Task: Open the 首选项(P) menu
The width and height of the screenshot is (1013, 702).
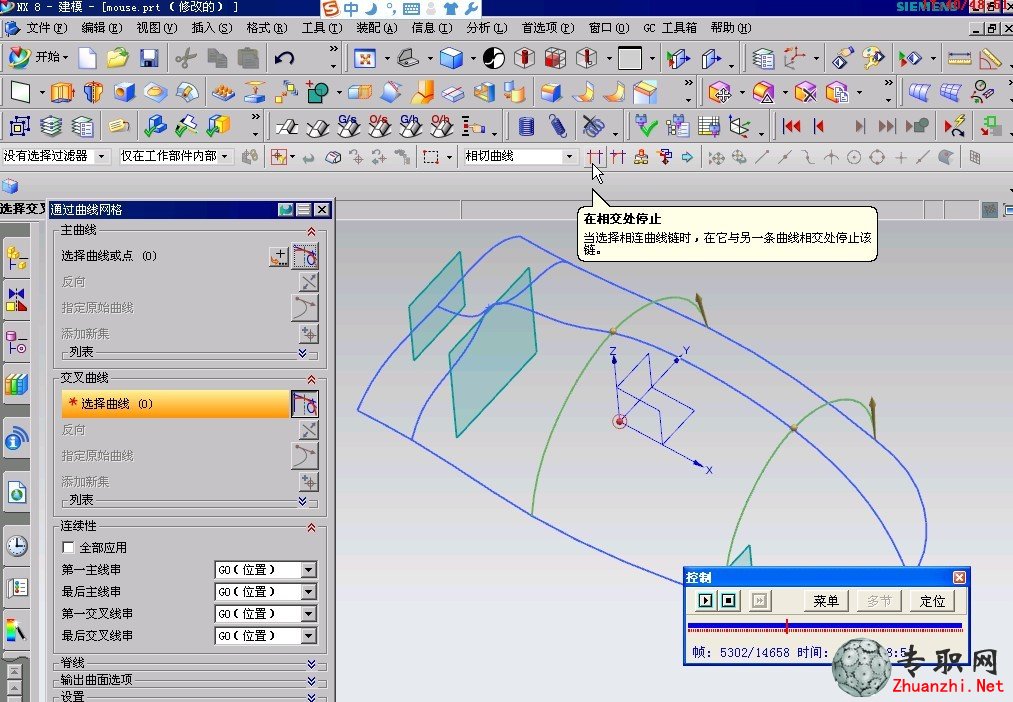Action: point(548,28)
